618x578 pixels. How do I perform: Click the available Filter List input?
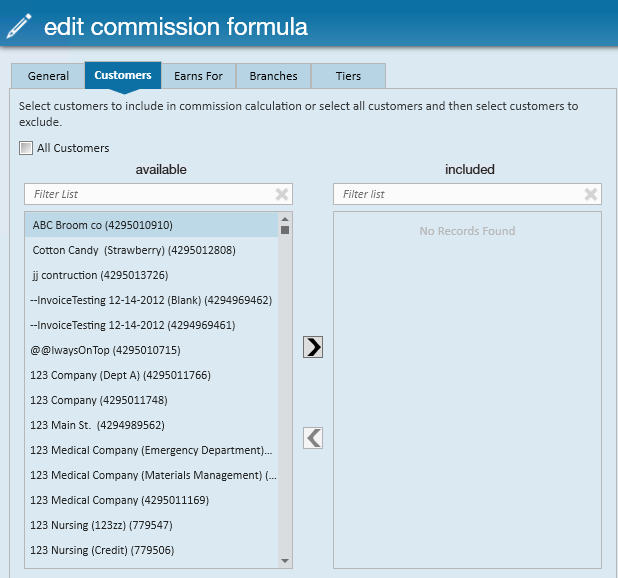(150, 194)
